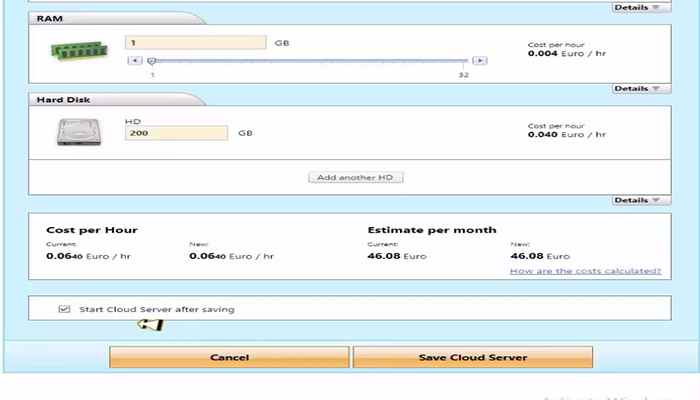
Task: Click the HD size input showing 200
Action: coord(176,133)
